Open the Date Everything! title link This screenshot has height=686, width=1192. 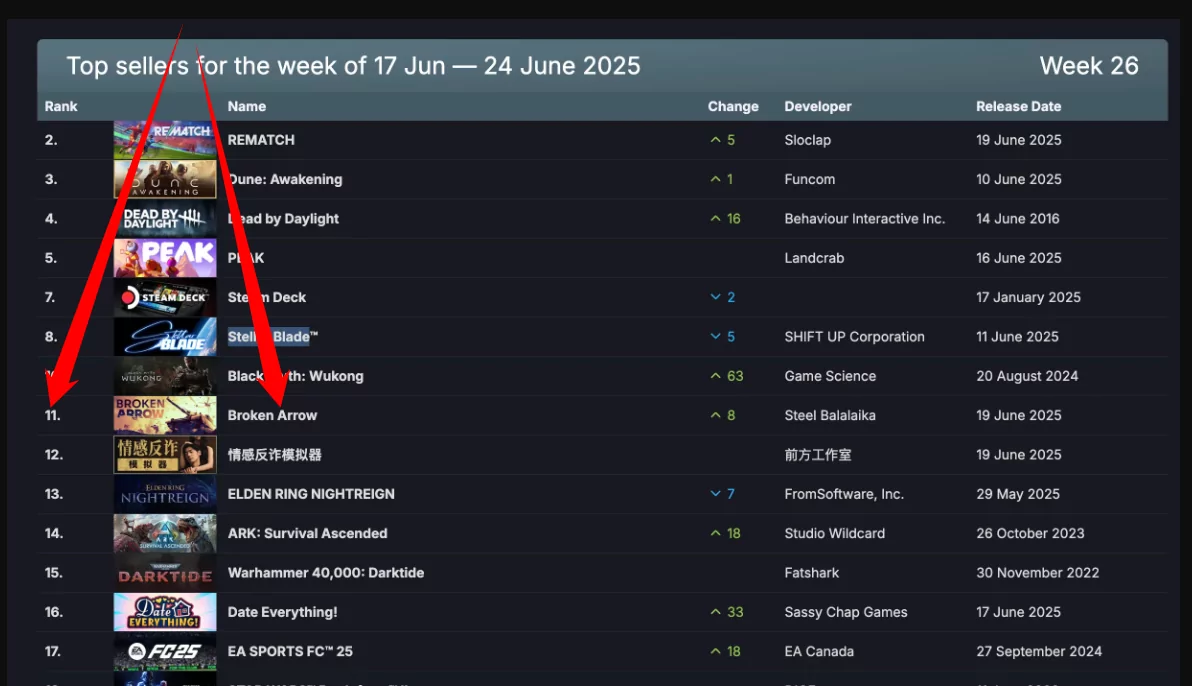[x=282, y=612]
